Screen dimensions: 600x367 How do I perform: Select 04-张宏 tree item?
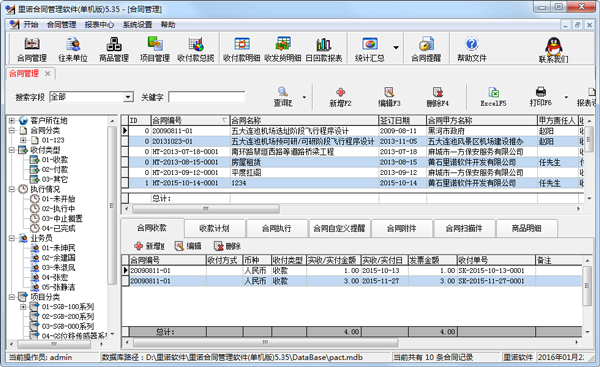click(x=55, y=277)
